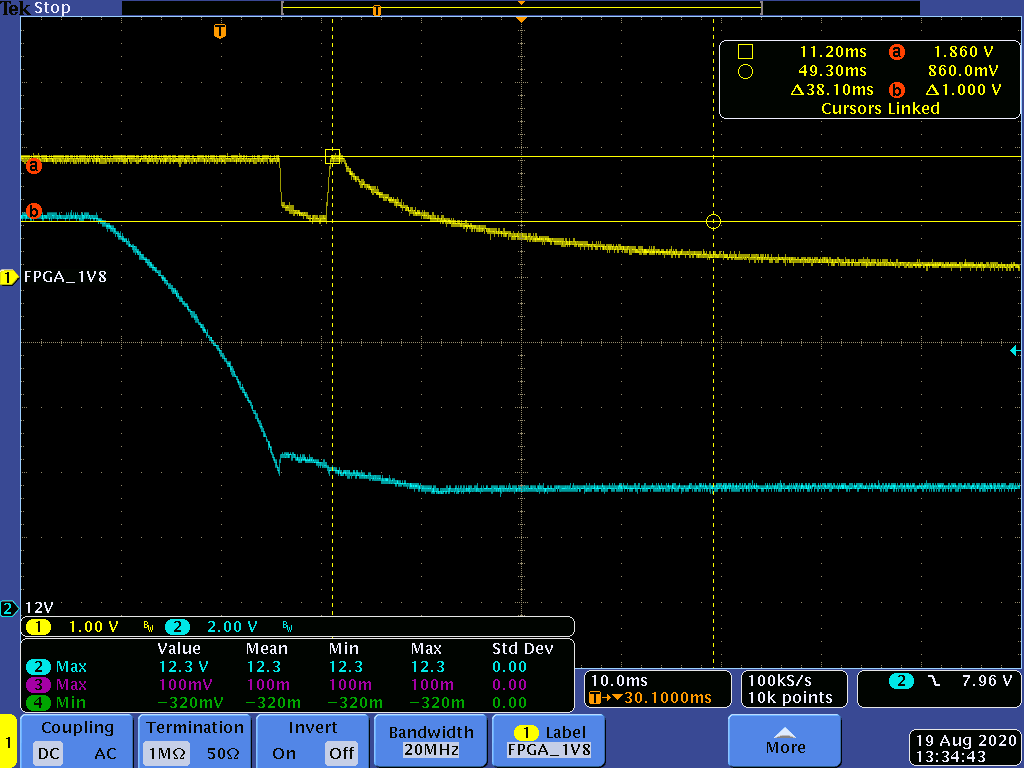
Task: Open the More menu button
Action: click(785, 741)
